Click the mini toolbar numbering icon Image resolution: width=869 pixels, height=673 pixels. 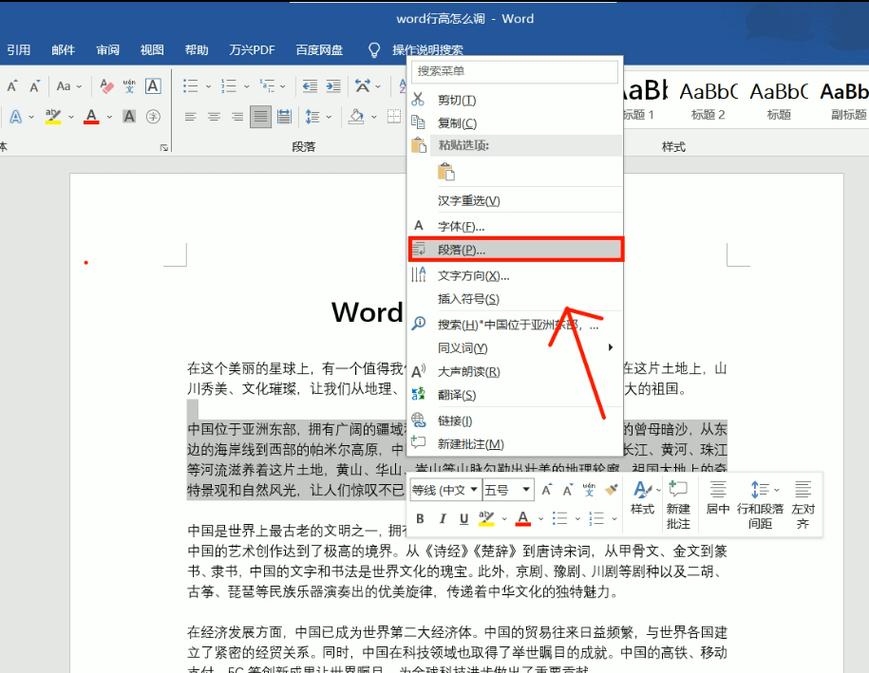point(596,518)
